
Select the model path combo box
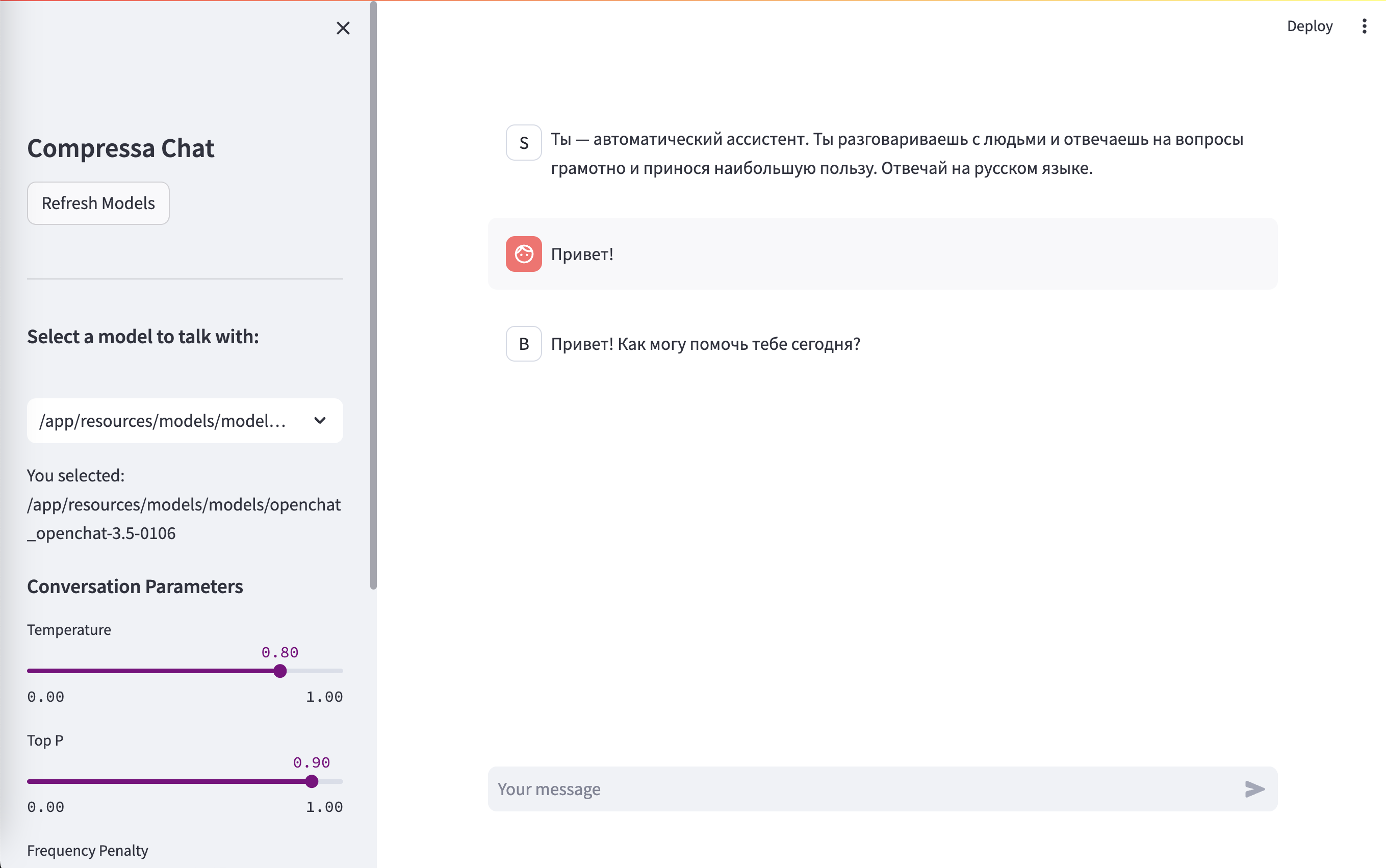tap(184, 420)
